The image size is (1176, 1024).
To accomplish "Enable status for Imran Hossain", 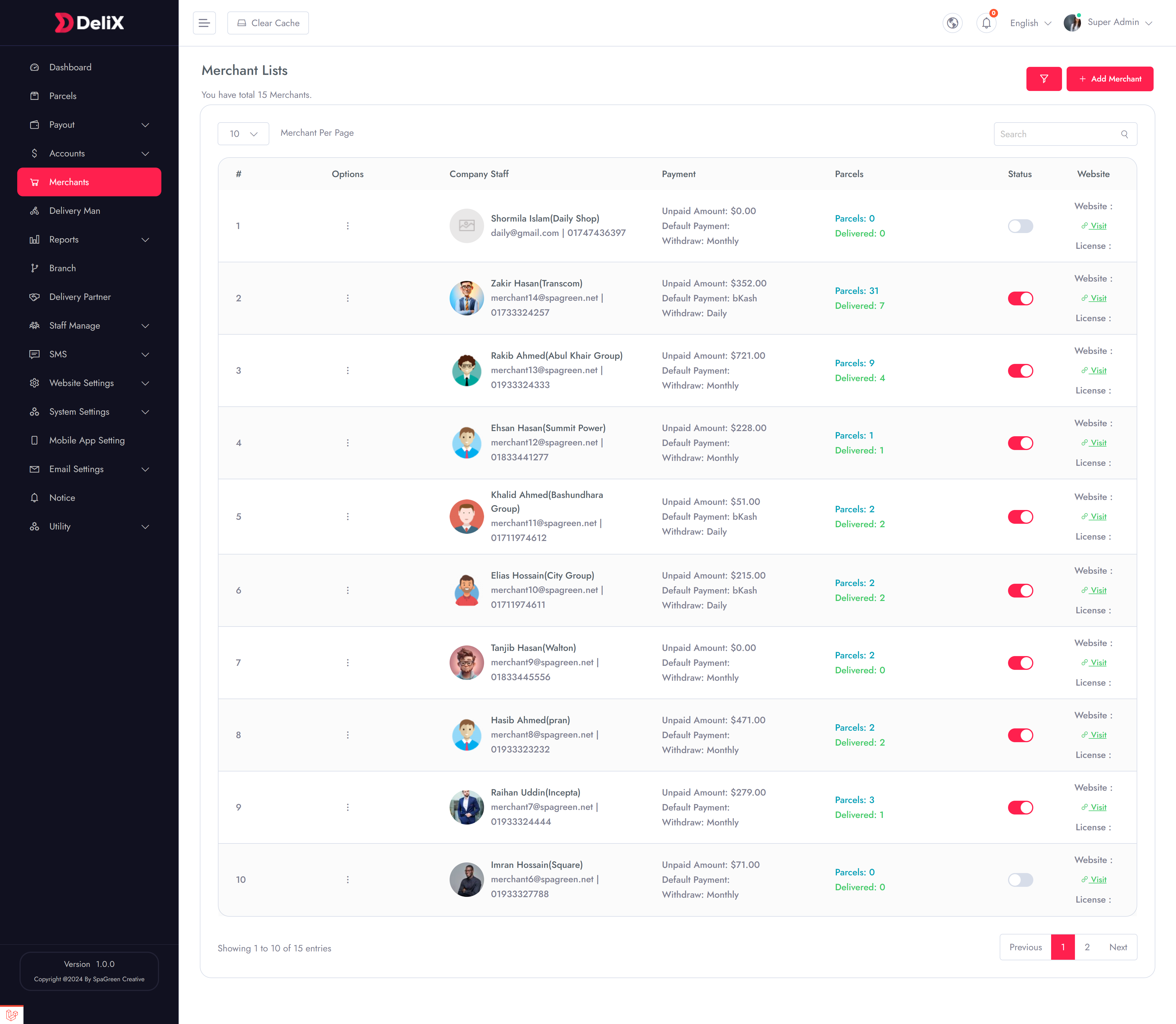I will click(x=1020, y=879).
